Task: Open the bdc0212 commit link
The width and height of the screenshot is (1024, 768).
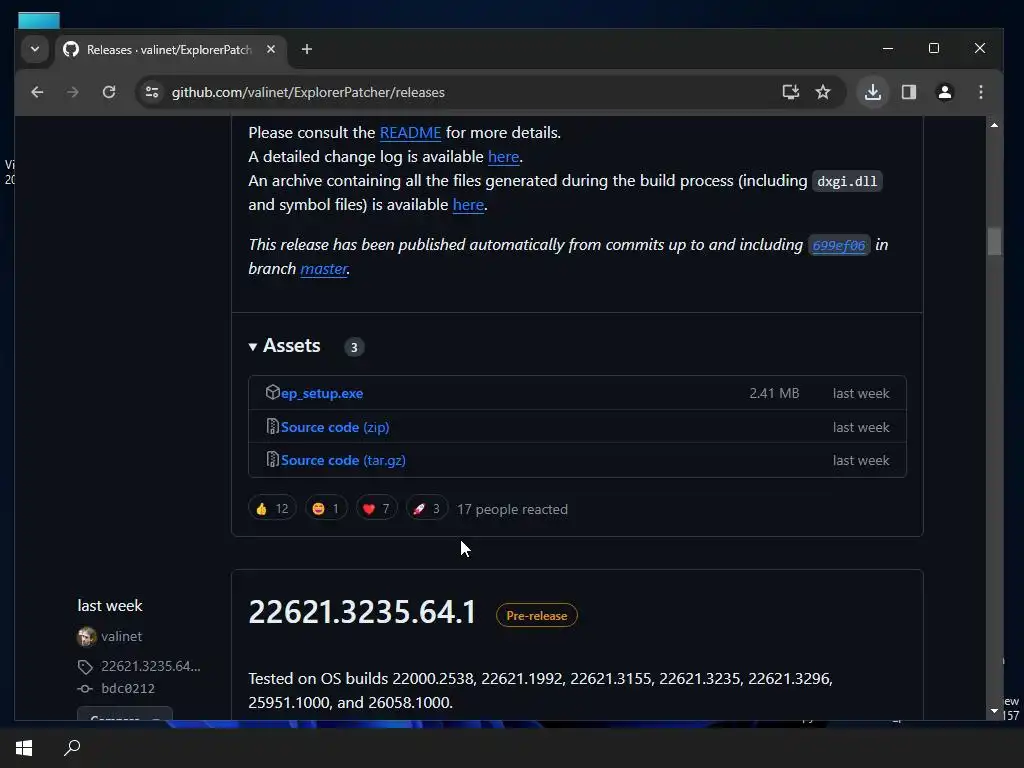Action: tap(128, 688)
